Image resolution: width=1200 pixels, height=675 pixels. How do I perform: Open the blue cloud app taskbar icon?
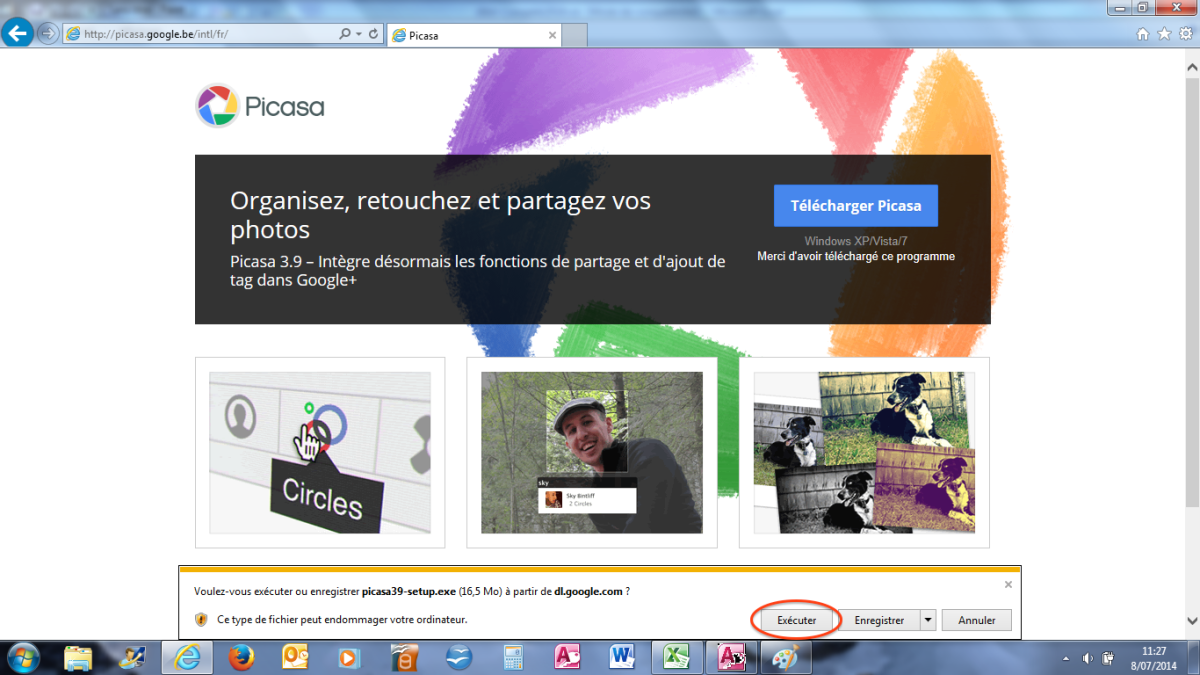[458, 657]
